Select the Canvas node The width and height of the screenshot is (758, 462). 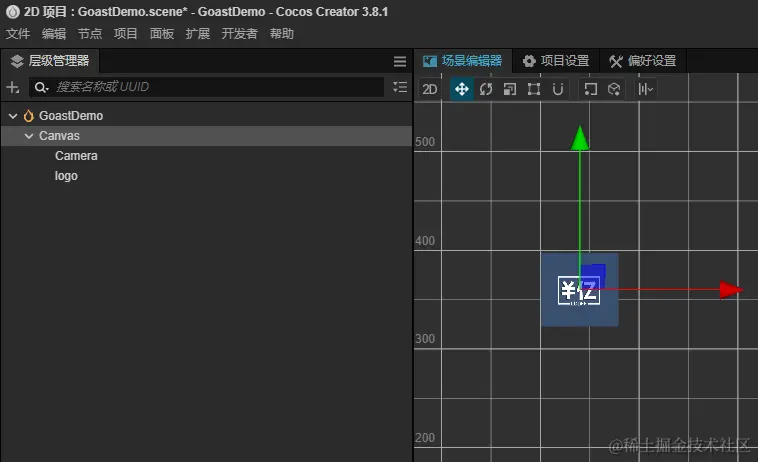click(x=206, y=136)
